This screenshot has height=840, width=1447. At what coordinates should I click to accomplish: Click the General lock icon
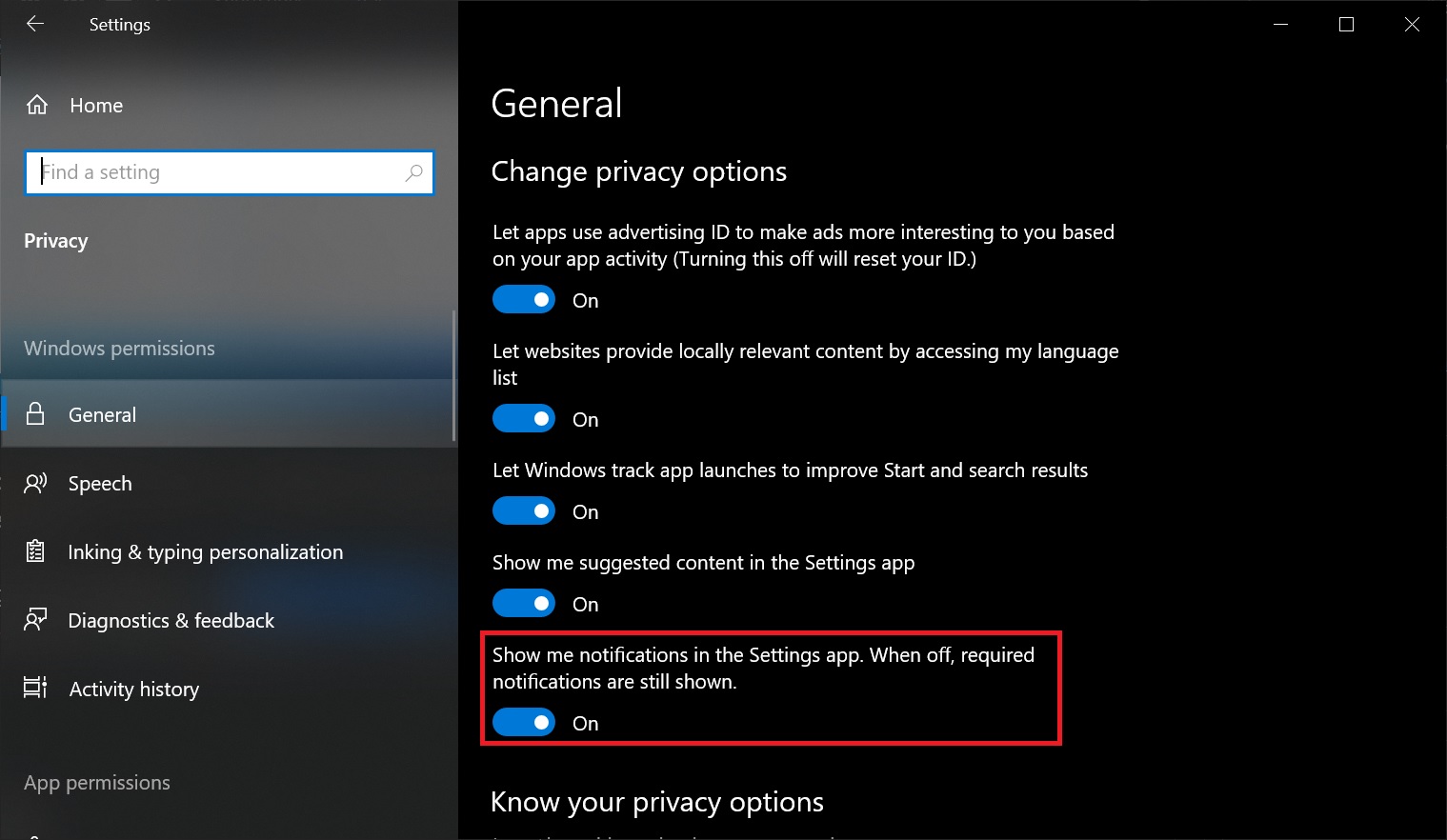pyautogui.click(x=35, y=413)
